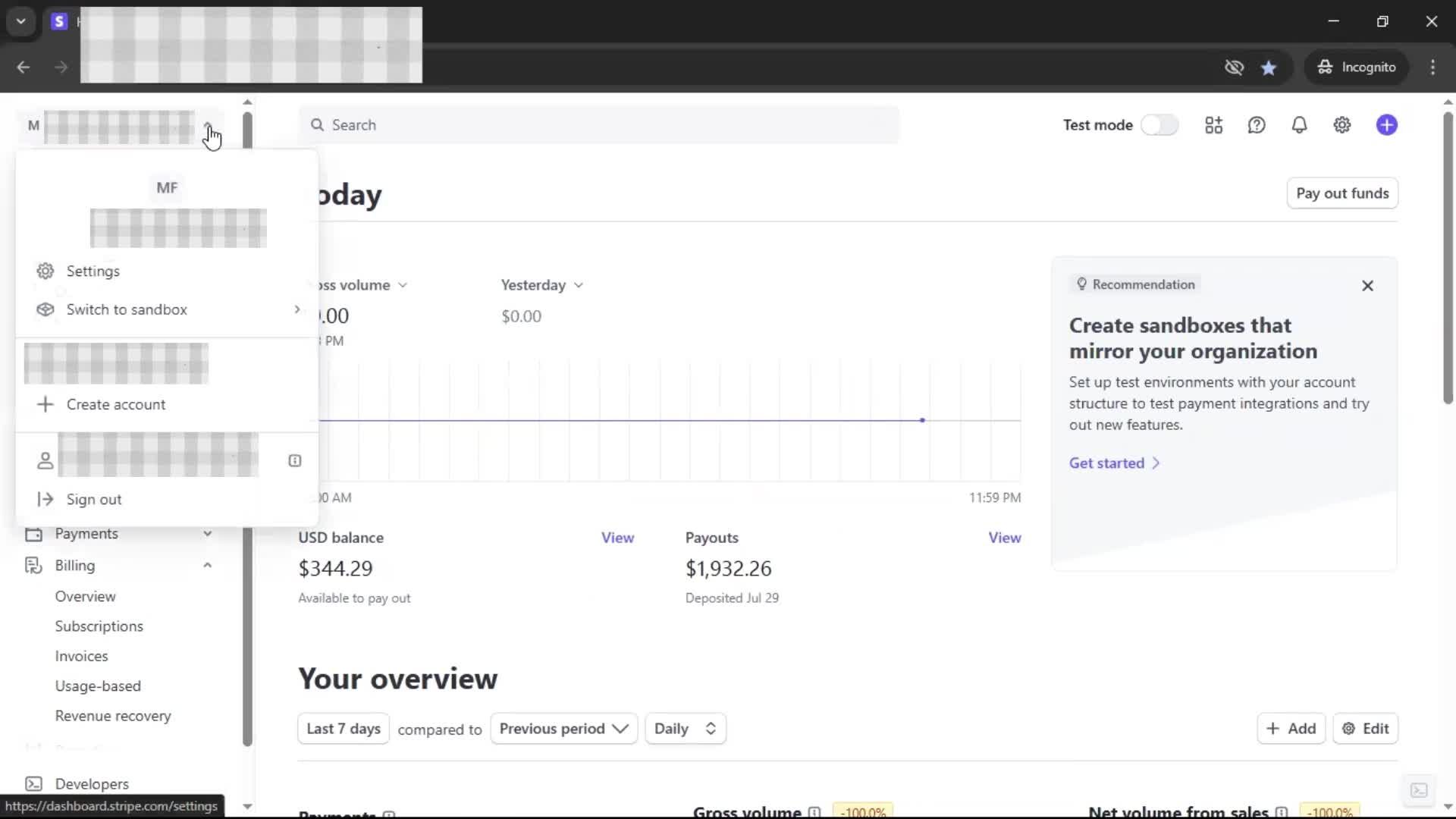Click the tracking protection eye icon

(x=1234, y=67)
